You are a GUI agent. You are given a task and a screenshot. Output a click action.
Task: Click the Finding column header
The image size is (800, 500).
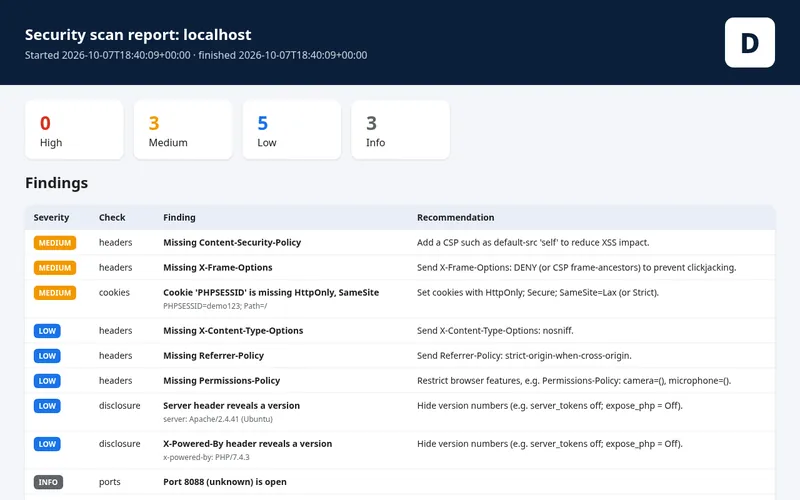pyautogui.click(x=179, y=217)
